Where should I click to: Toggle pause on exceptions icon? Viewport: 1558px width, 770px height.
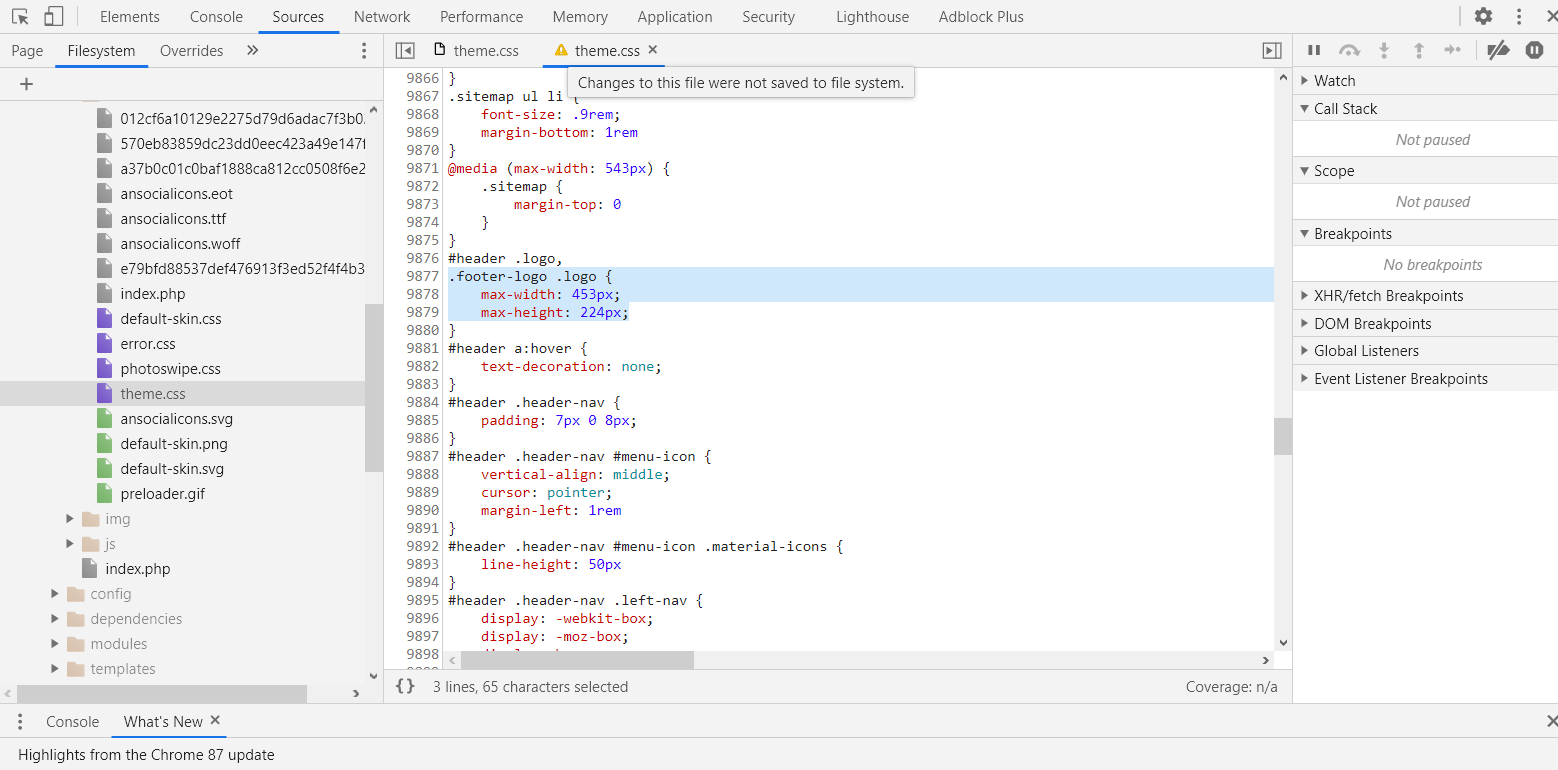pyautogui.click(x=1534, y=50)
